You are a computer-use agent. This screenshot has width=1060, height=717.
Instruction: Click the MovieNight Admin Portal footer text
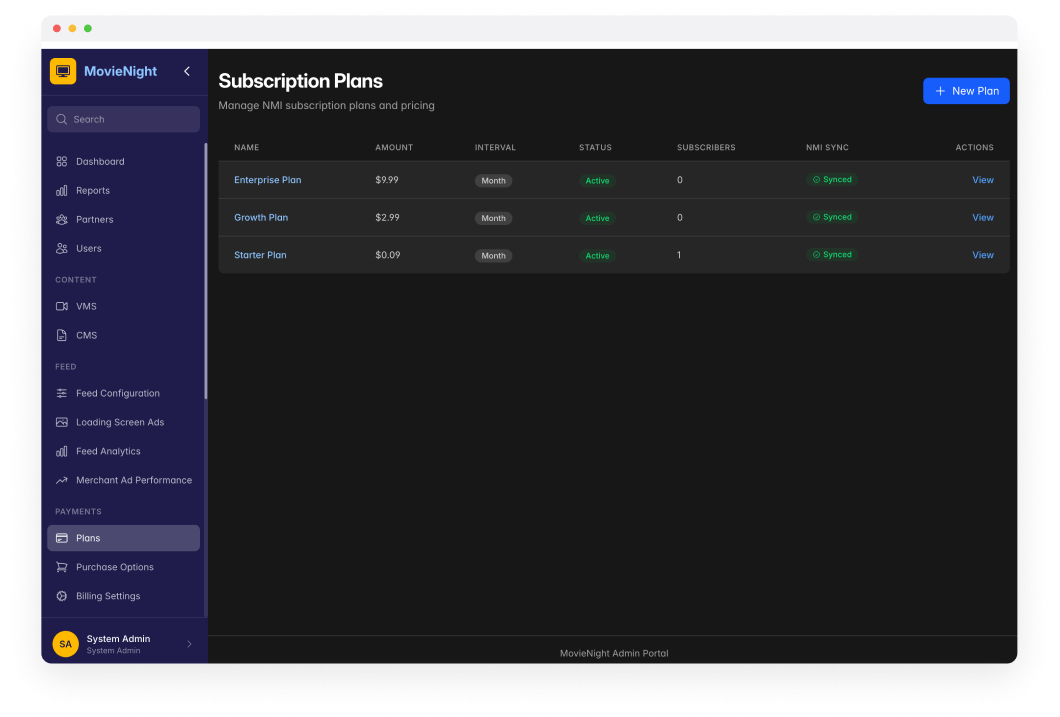[614, 653]
